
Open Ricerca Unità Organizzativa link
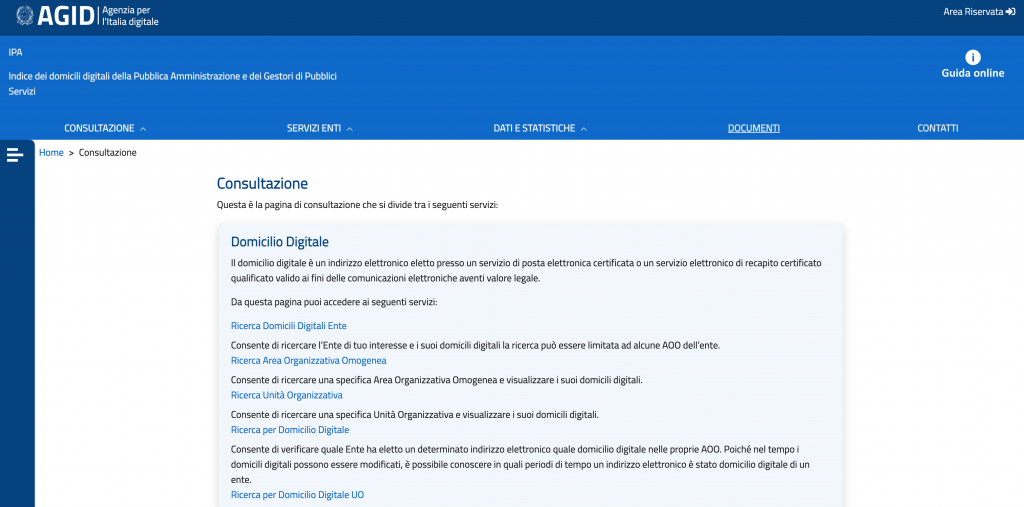pyautogui.click(x=286, y=395)
